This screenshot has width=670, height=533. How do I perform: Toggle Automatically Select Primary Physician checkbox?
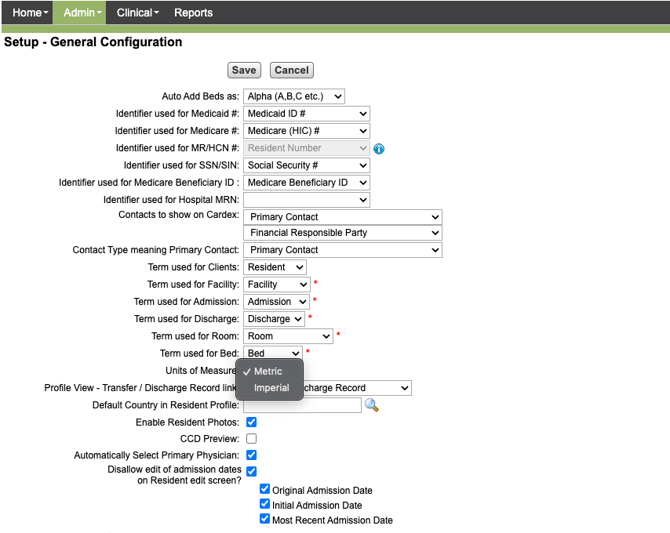[251, 455]
